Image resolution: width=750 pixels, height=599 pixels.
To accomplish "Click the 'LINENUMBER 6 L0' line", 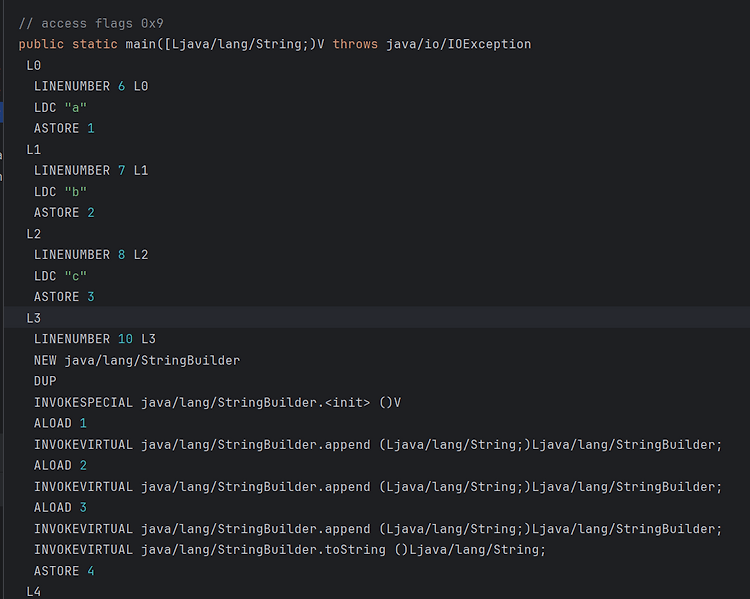I will click(91, 87).
